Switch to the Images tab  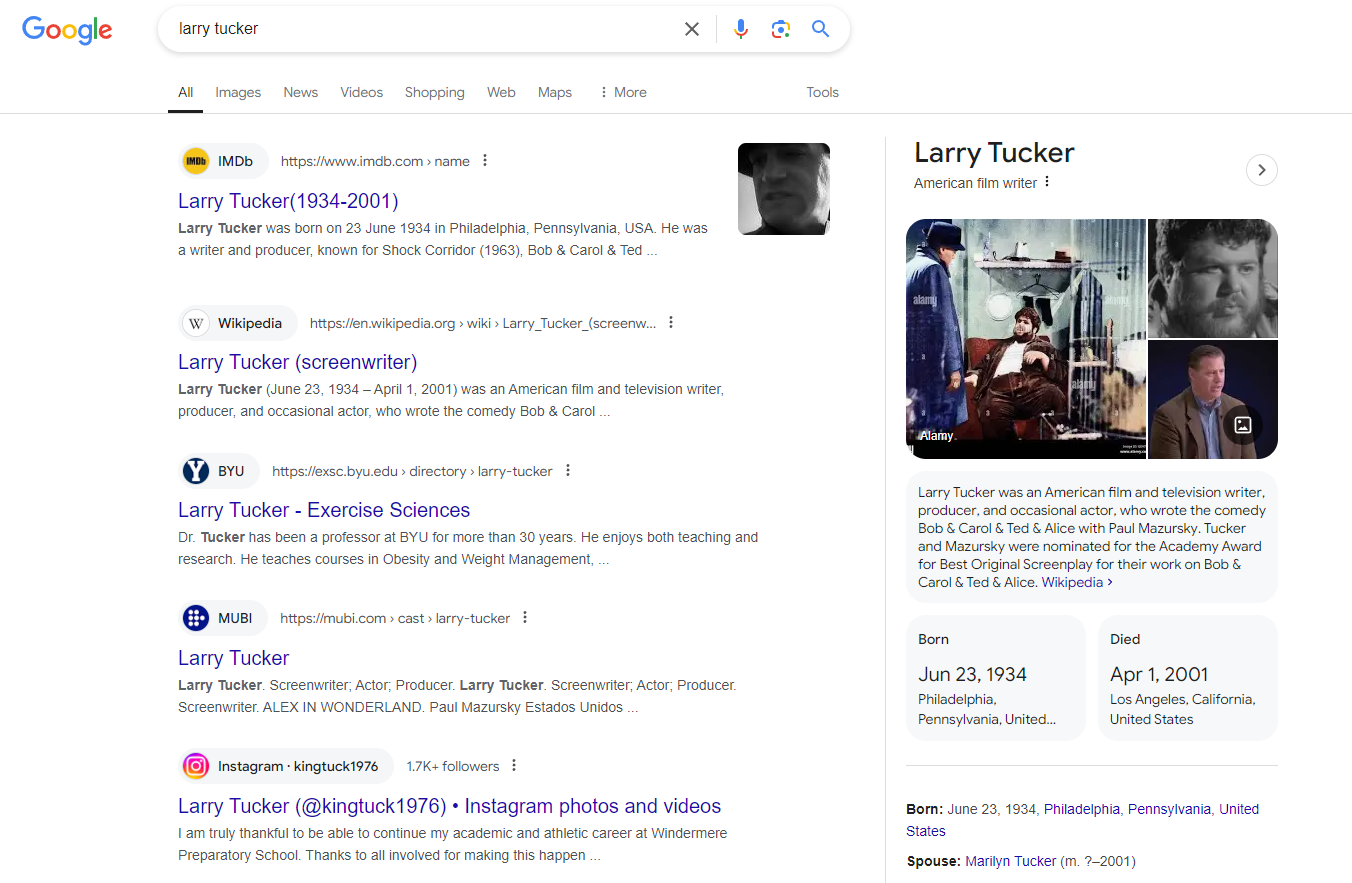coord(238,92)
